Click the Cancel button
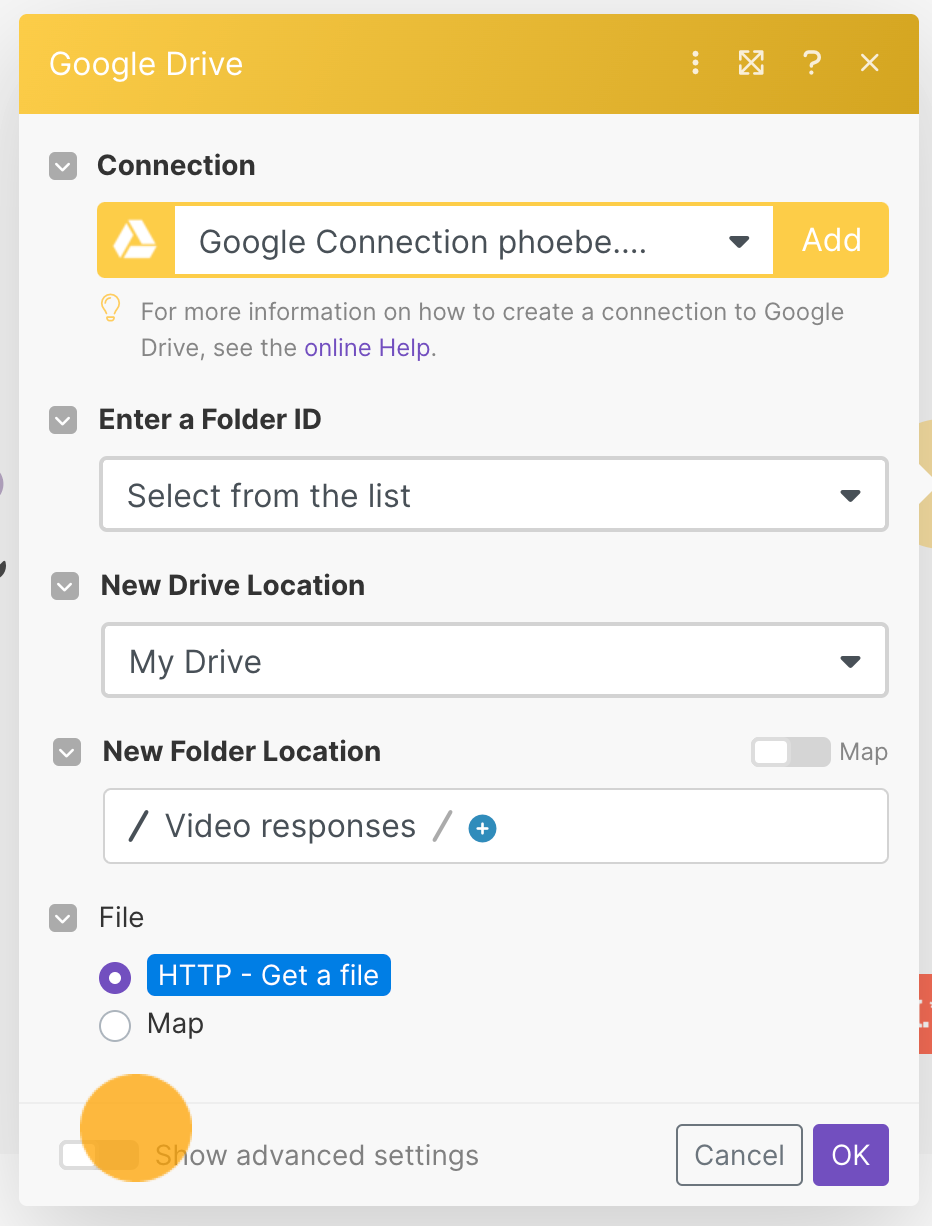932x1226 pixels. pos(739,1155)
